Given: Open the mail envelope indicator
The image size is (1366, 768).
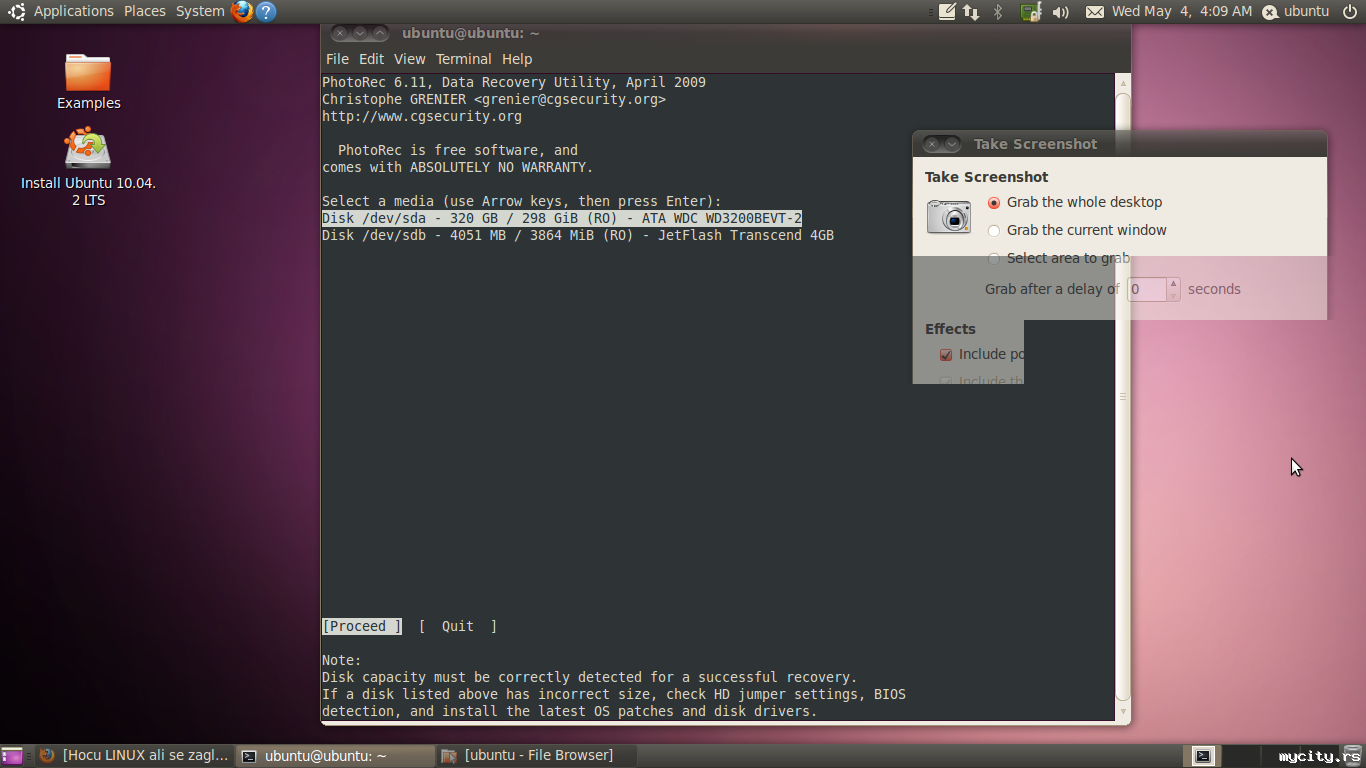Looking at the screenshot, I should (x=1095, y=12).
